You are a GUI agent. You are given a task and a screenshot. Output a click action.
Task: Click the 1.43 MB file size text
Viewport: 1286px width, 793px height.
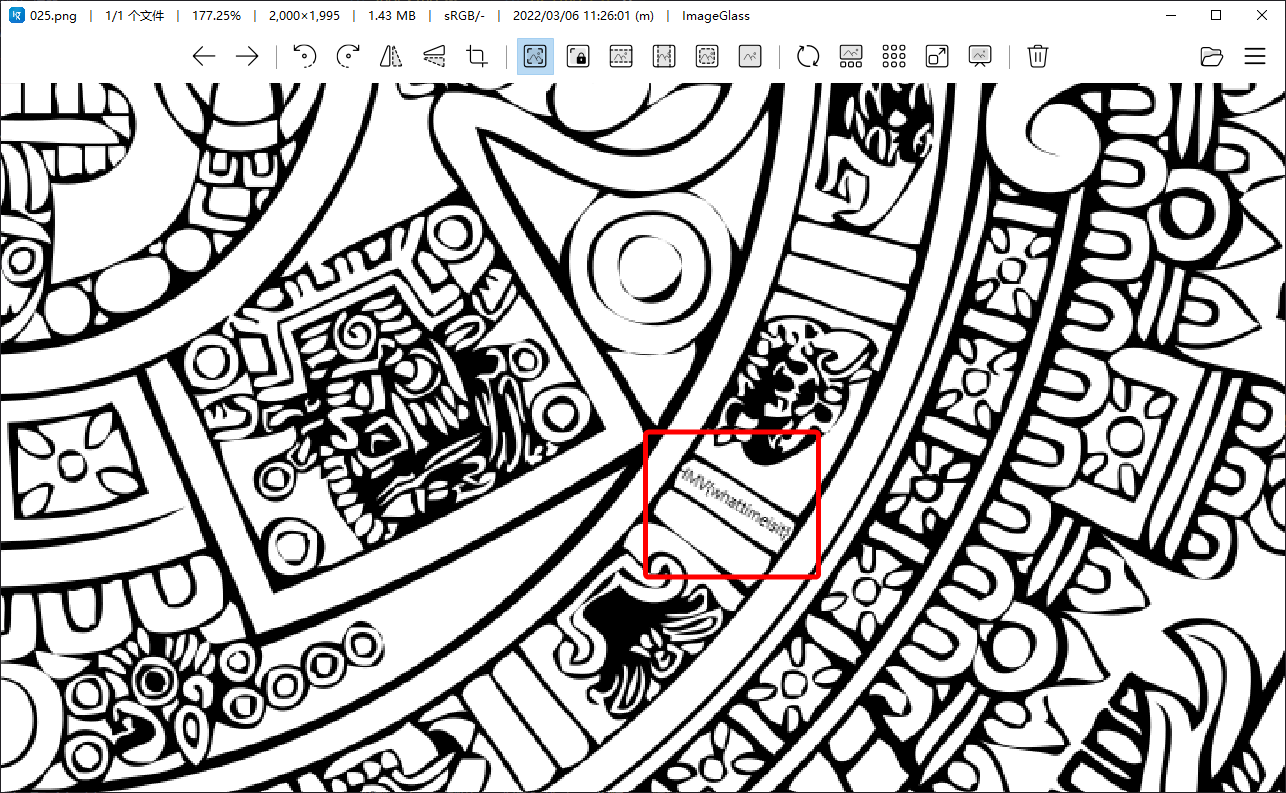393,16
